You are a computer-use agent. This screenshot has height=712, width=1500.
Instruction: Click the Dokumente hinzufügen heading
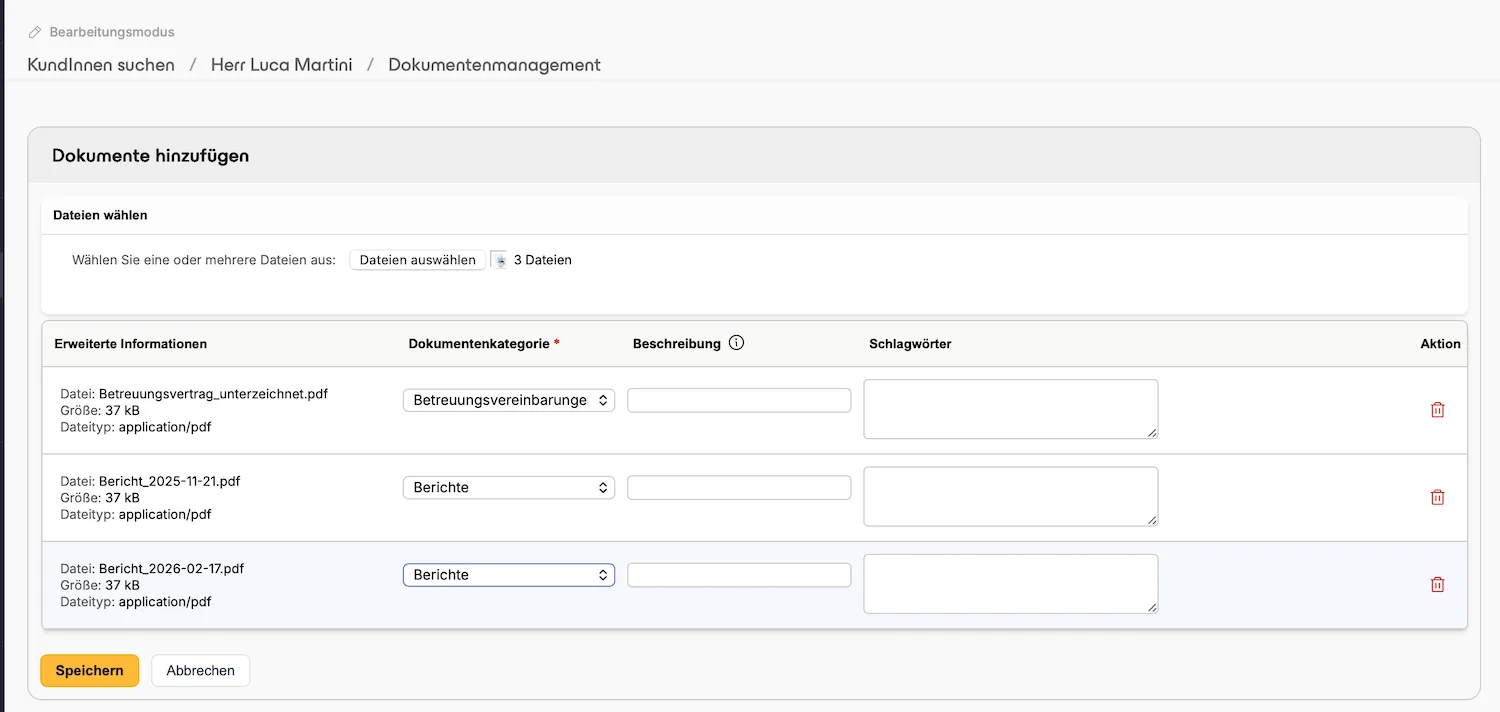(x=150, y=156)
